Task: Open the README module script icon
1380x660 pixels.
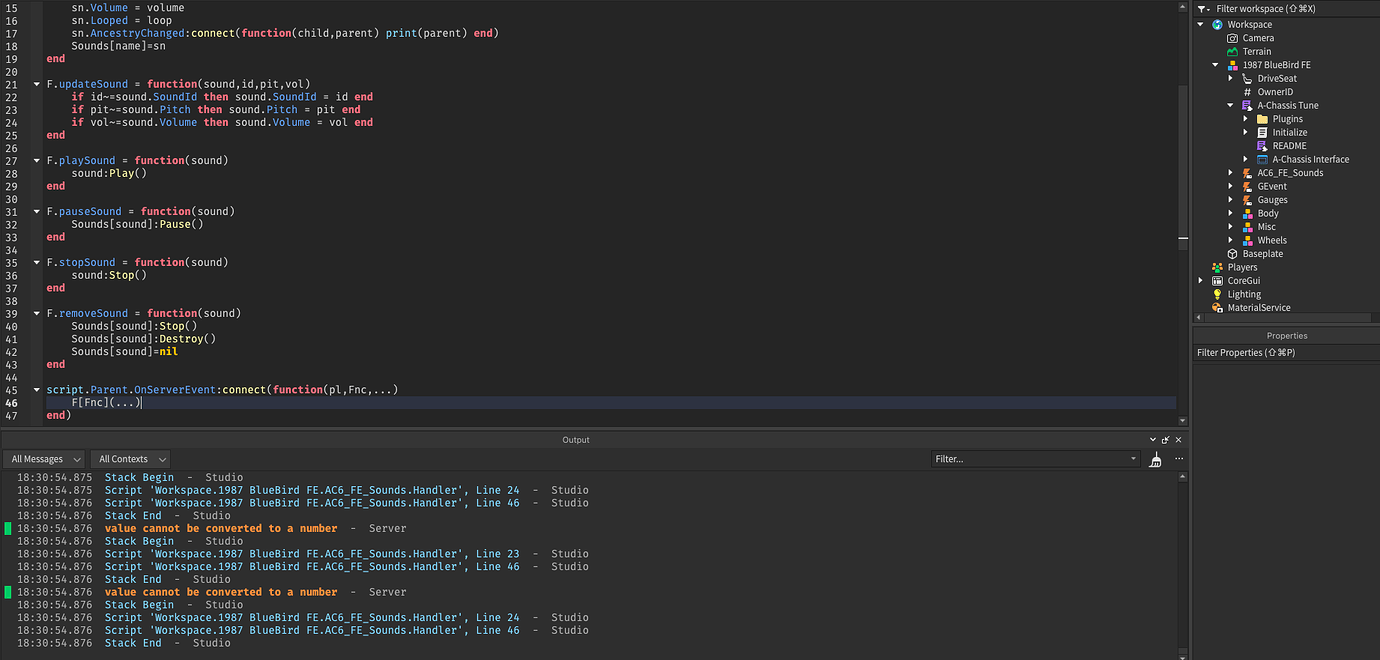Action: coord(1264,145)
